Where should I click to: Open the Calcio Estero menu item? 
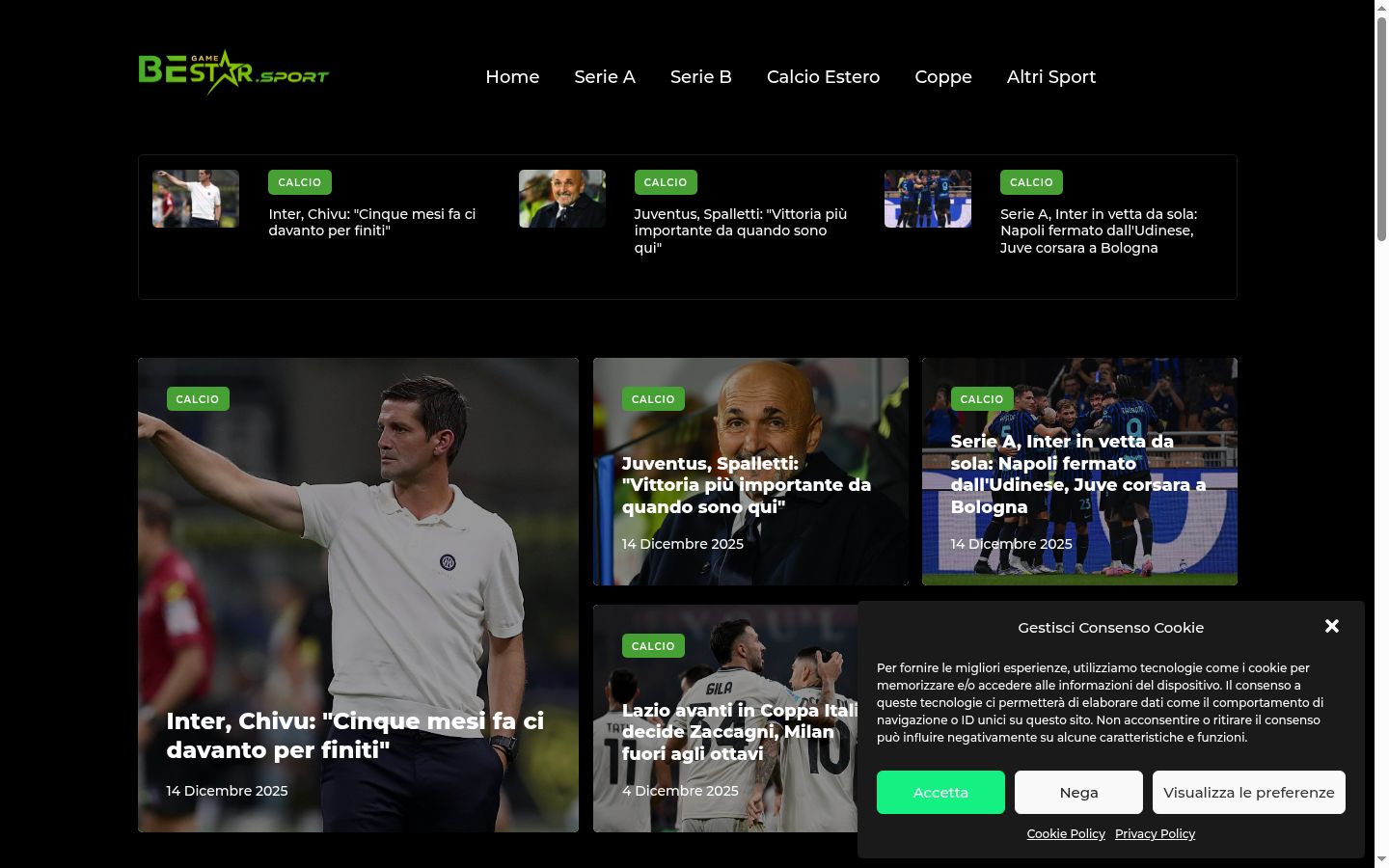(823, 77)
